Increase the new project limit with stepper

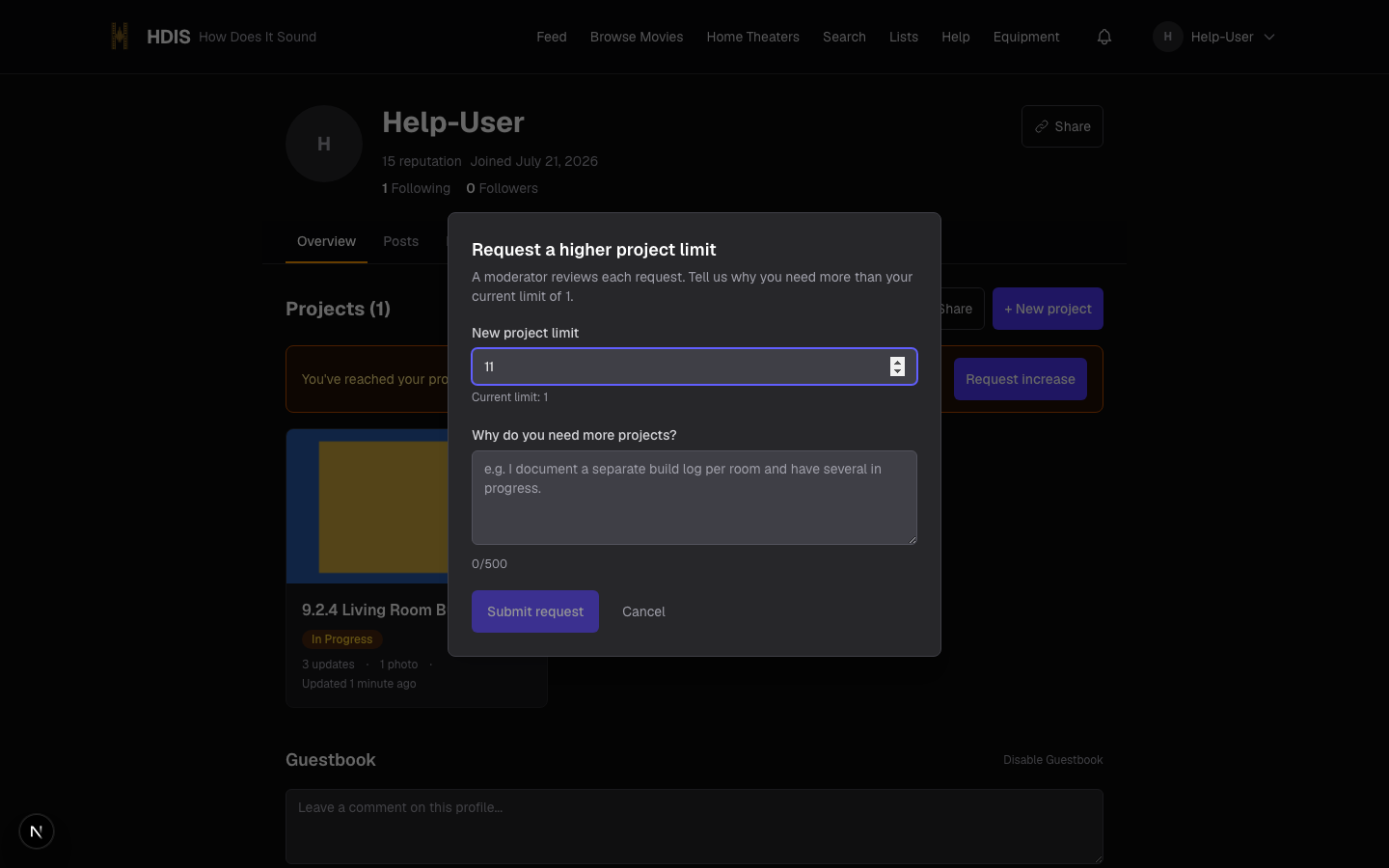(897, 362)
